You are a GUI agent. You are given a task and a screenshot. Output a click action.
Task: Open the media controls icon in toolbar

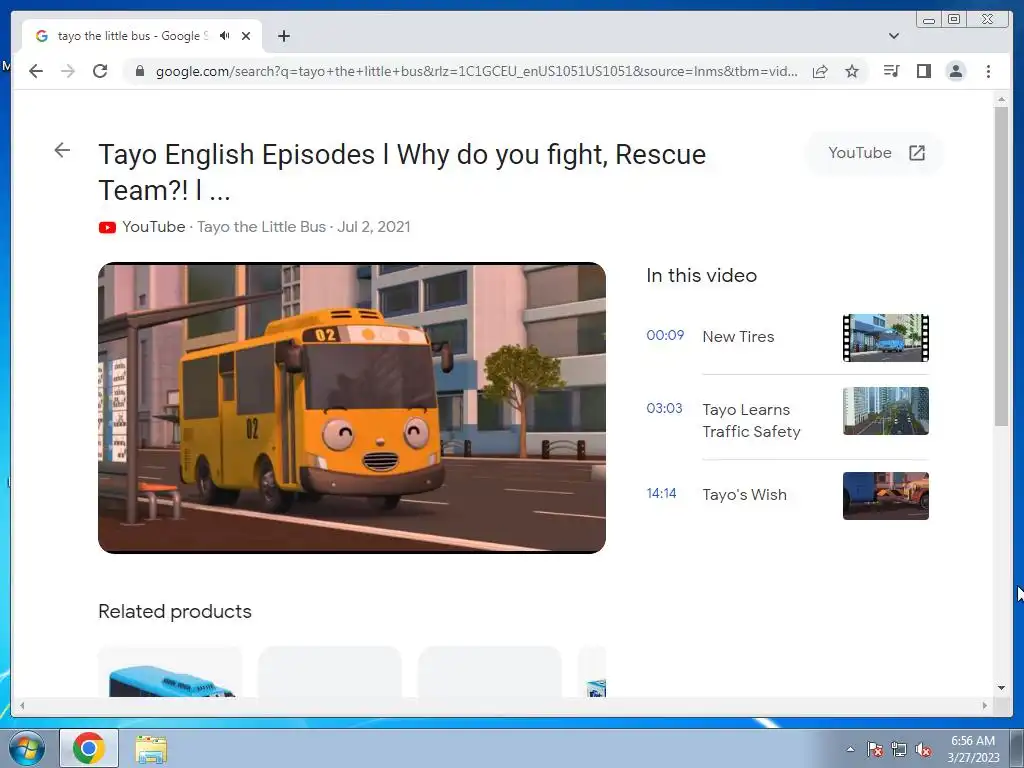pos(891,71)
